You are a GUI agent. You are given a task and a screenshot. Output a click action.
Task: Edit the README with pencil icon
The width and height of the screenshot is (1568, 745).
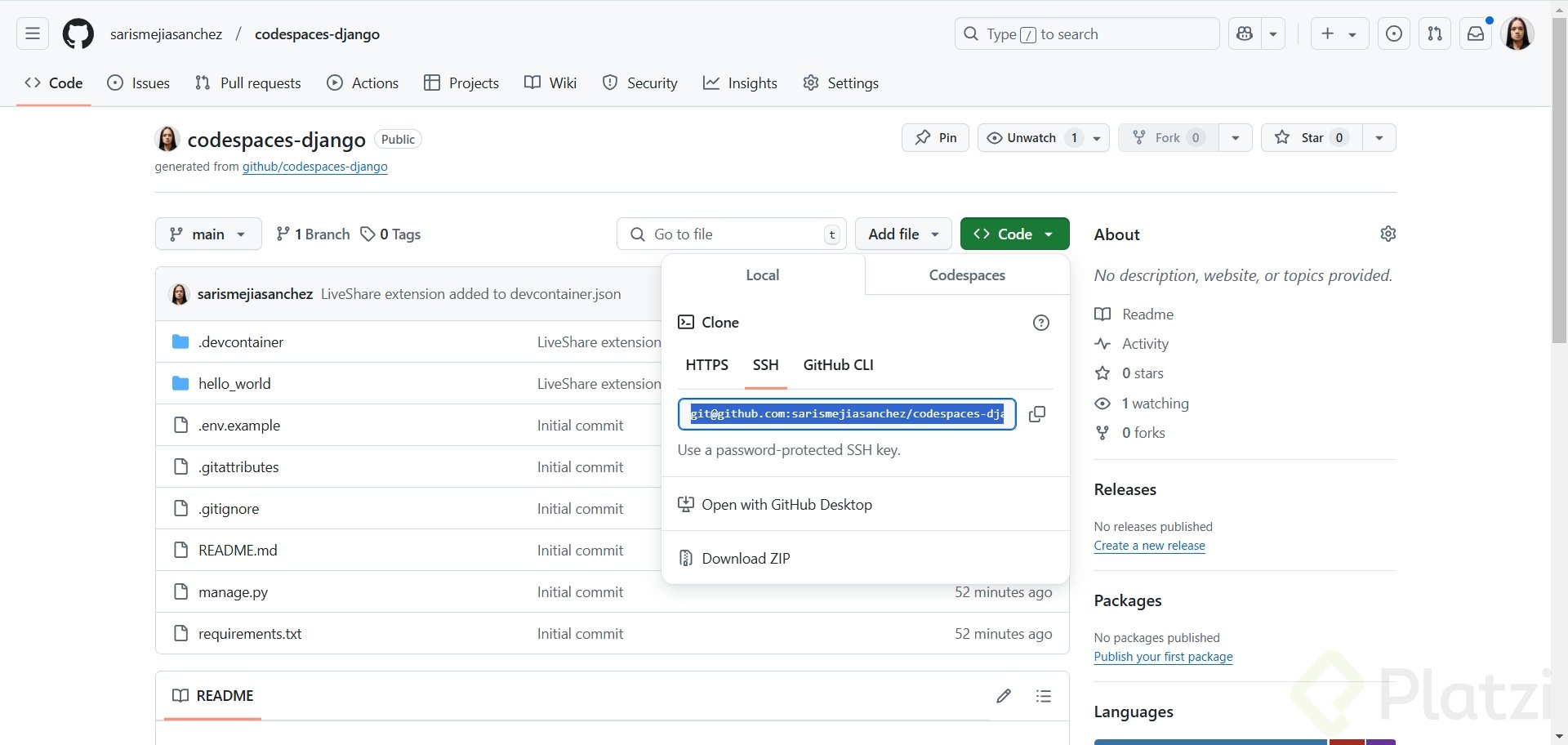click(1004, 696)
